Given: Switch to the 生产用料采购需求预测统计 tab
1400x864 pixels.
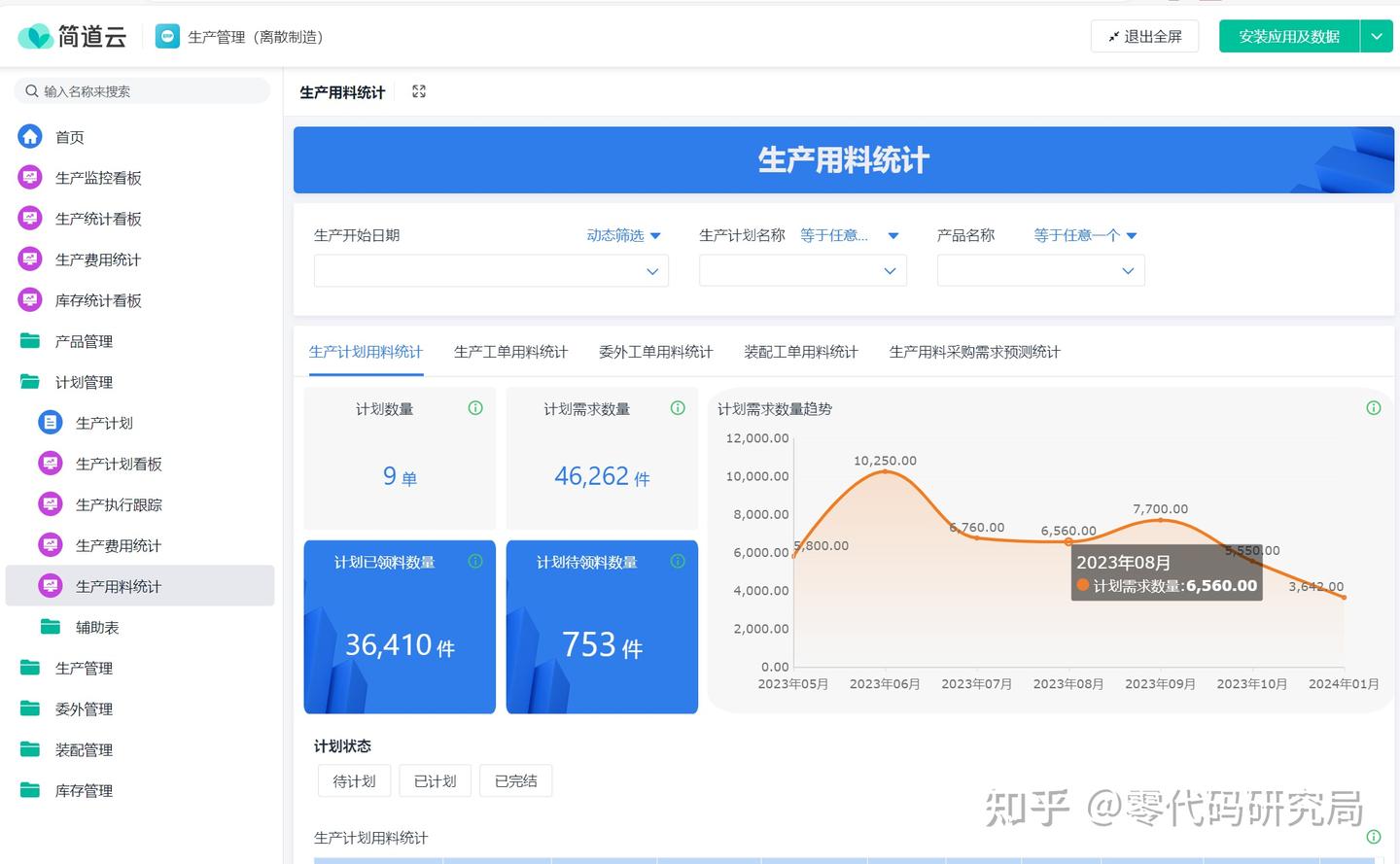Looking at the screenshot, I should (x=974, y=352).
